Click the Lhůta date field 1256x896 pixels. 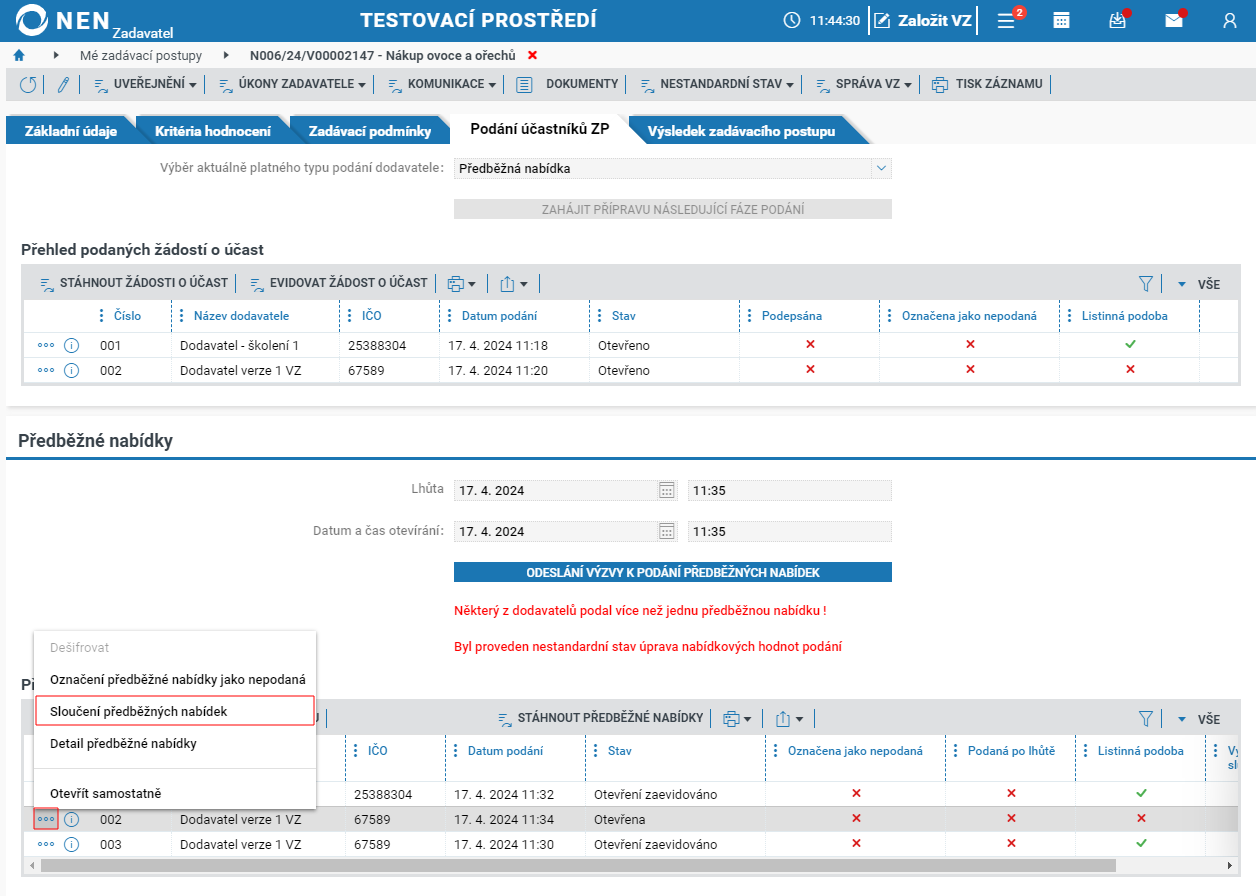555,490
